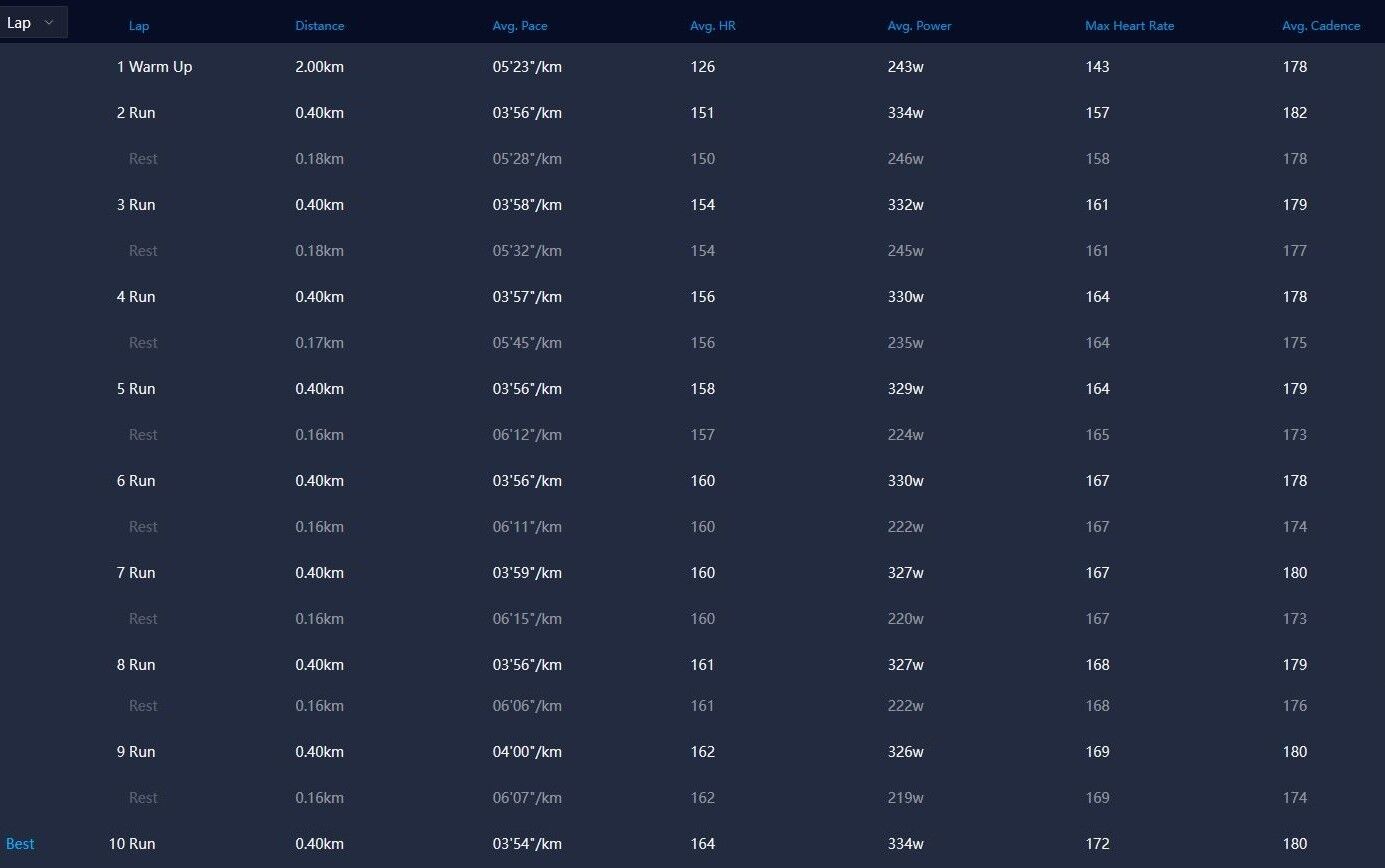Screen dimensions: 1385x868
Task: Click the 243w power value for Warm Up
Action: point(905,67)
